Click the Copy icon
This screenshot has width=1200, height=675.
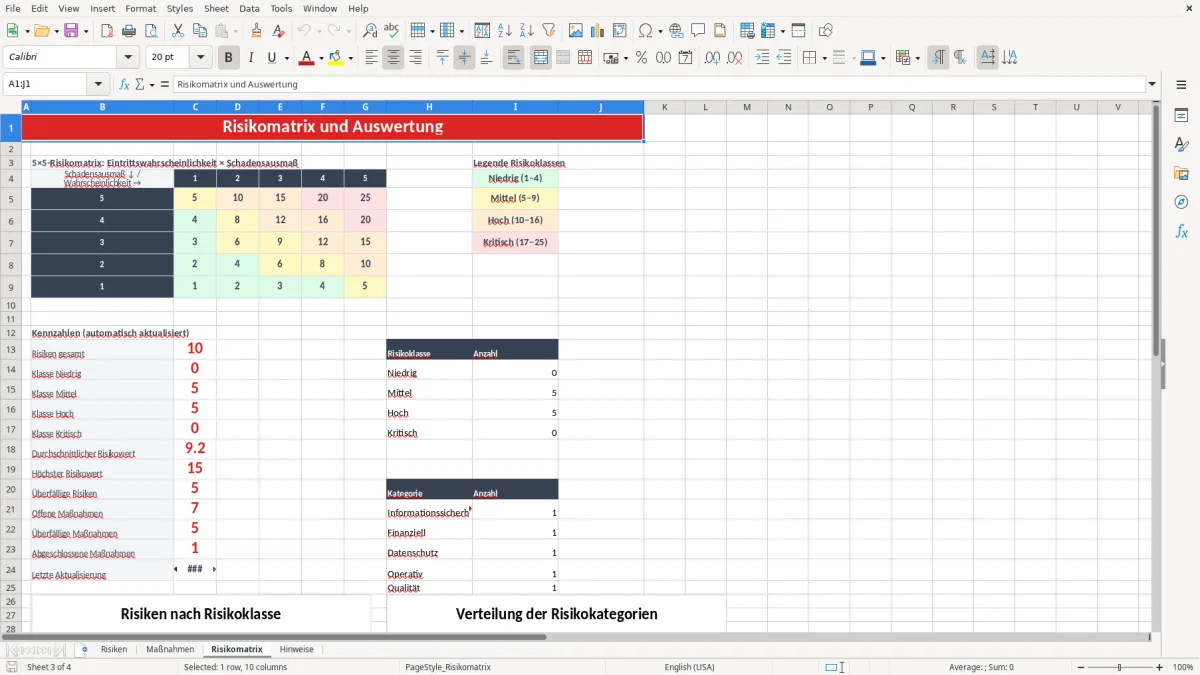coord(200,30)
